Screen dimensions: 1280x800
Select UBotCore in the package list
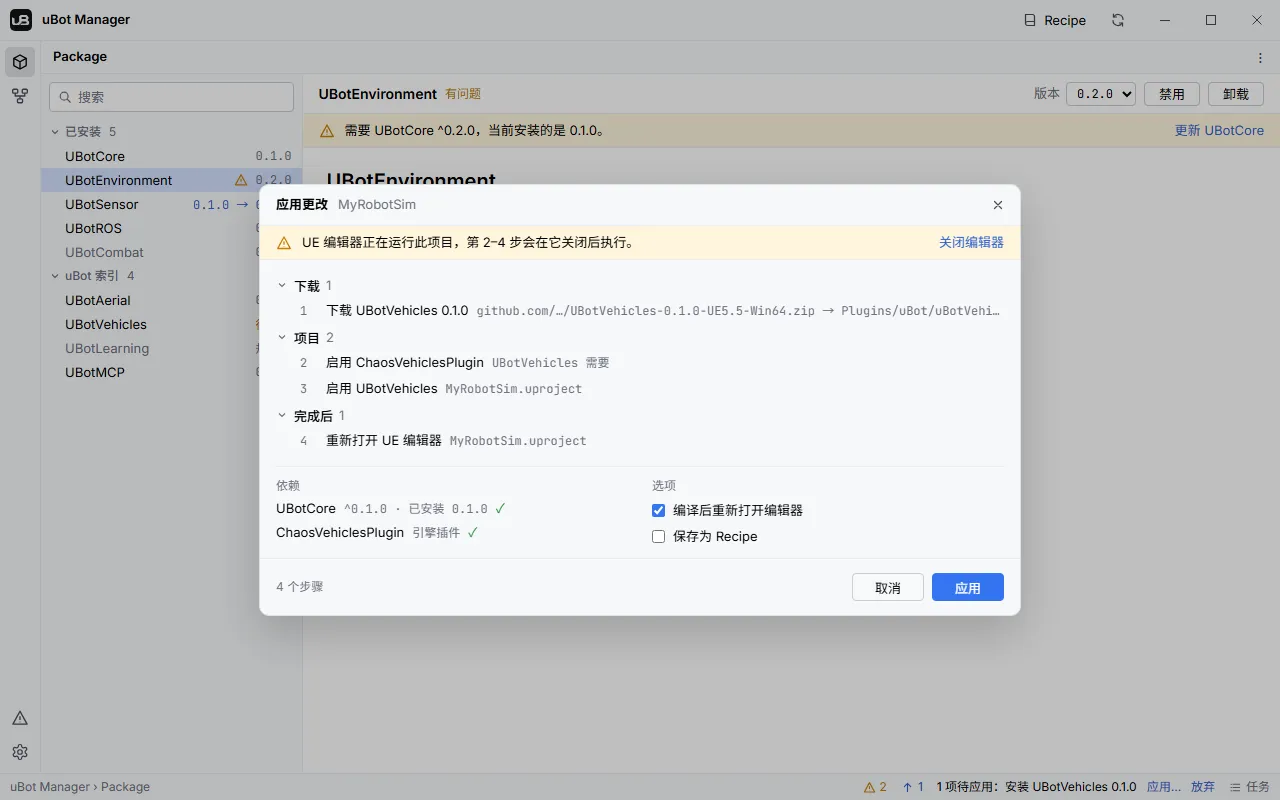pos(171,156)
